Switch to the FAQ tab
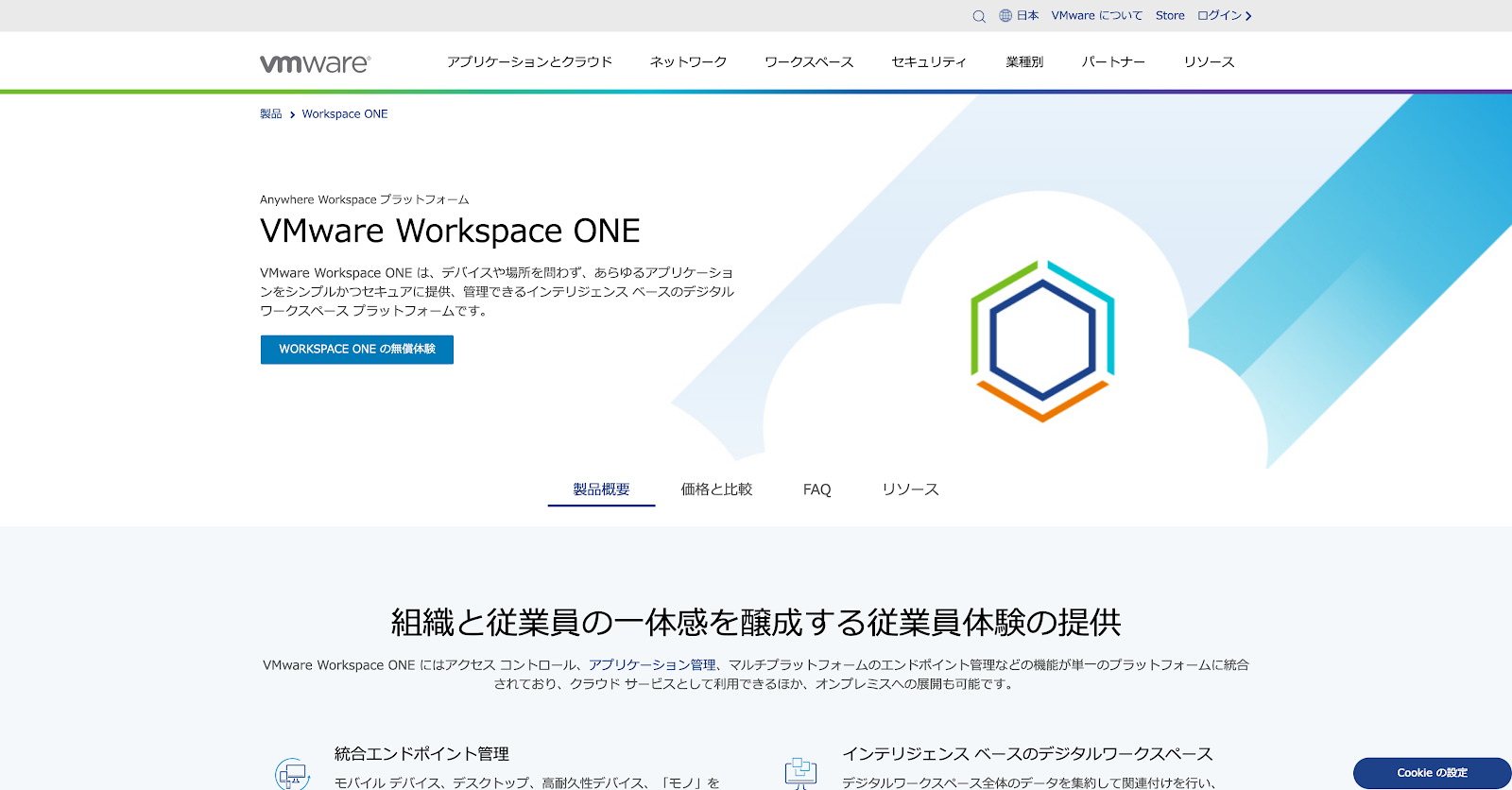1512x790 pixels. (x=817, y=489)
